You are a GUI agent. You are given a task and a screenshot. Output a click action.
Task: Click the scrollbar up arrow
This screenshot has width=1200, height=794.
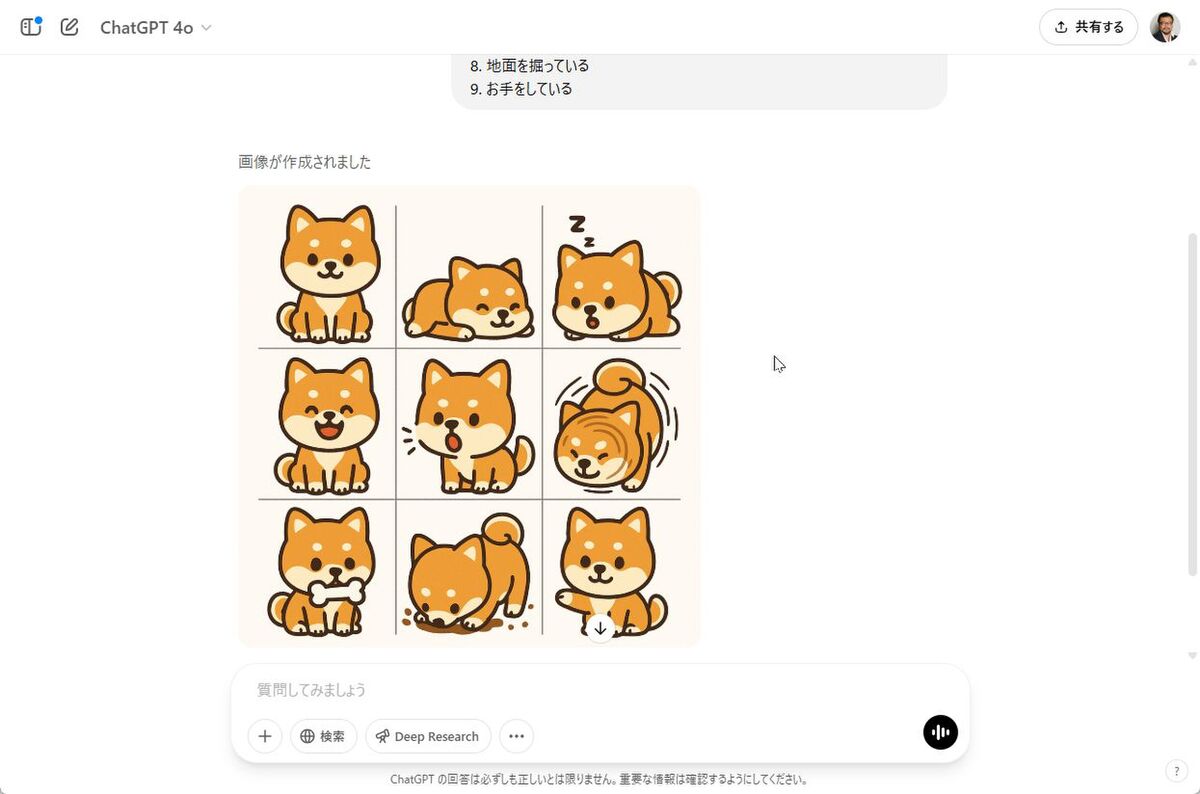point(1191,63)
